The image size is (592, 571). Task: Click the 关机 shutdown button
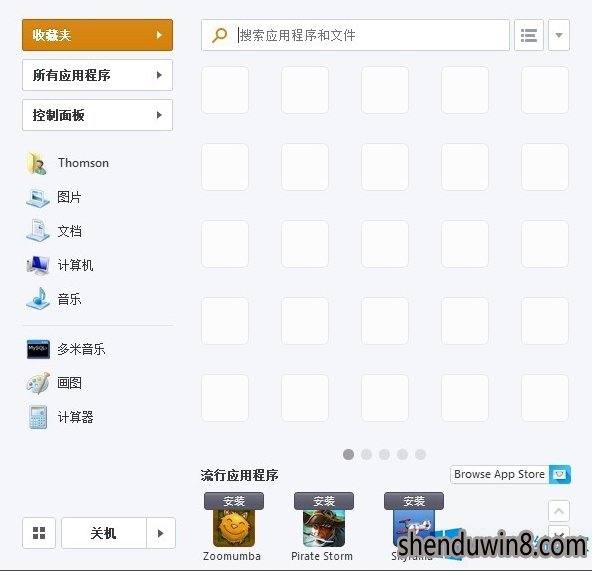click(x=103, y=533)
